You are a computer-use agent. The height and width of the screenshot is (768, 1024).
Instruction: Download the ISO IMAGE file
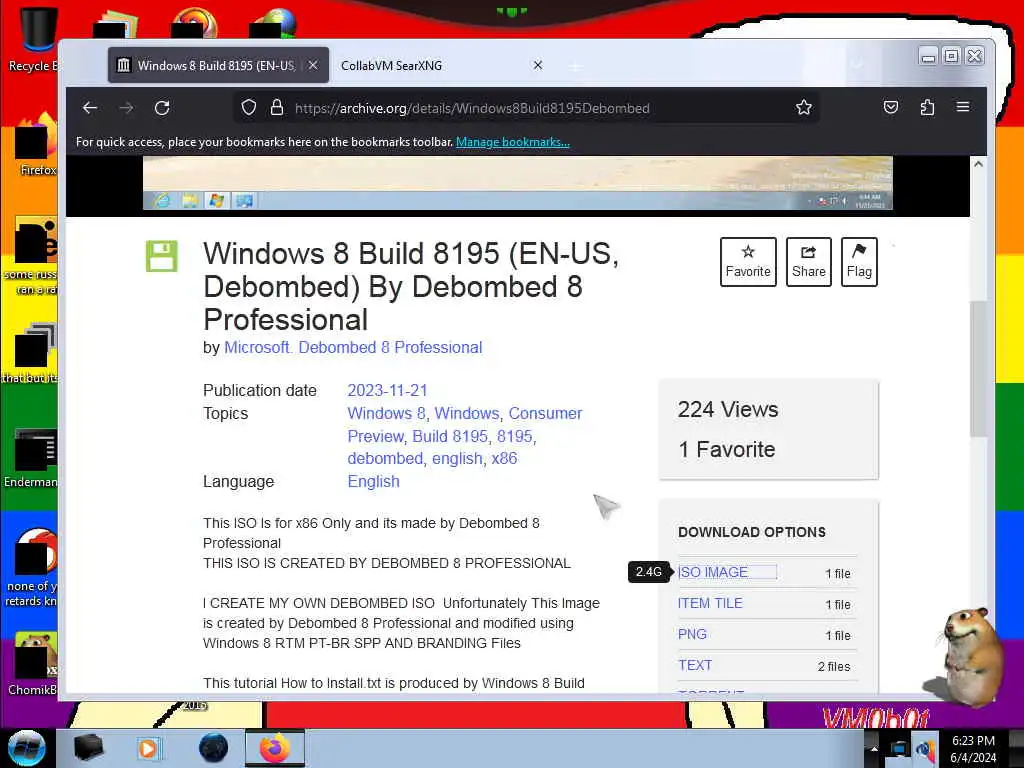tap(713, 572)
